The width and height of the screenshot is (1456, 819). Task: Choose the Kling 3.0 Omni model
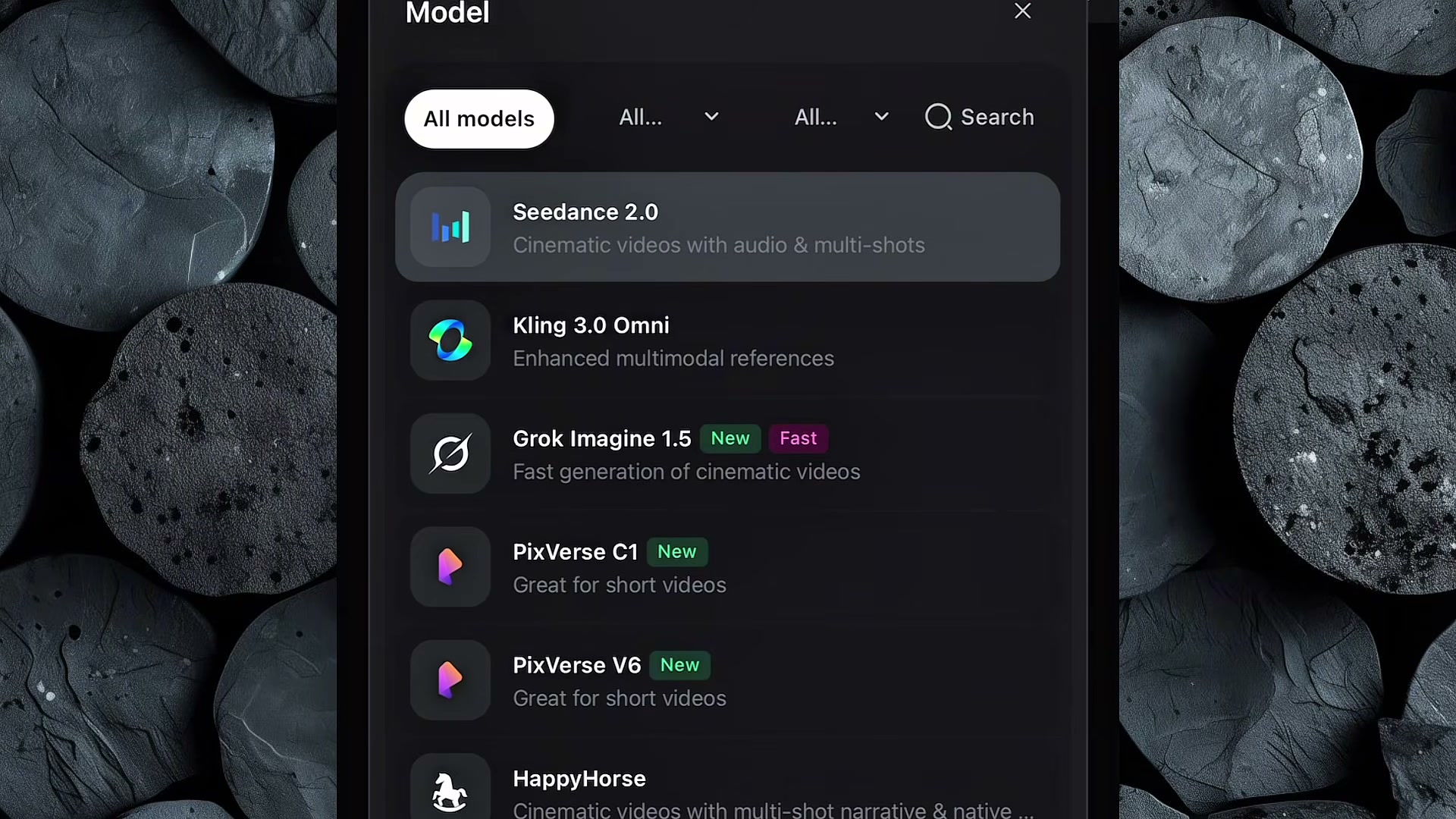(727, 340)
